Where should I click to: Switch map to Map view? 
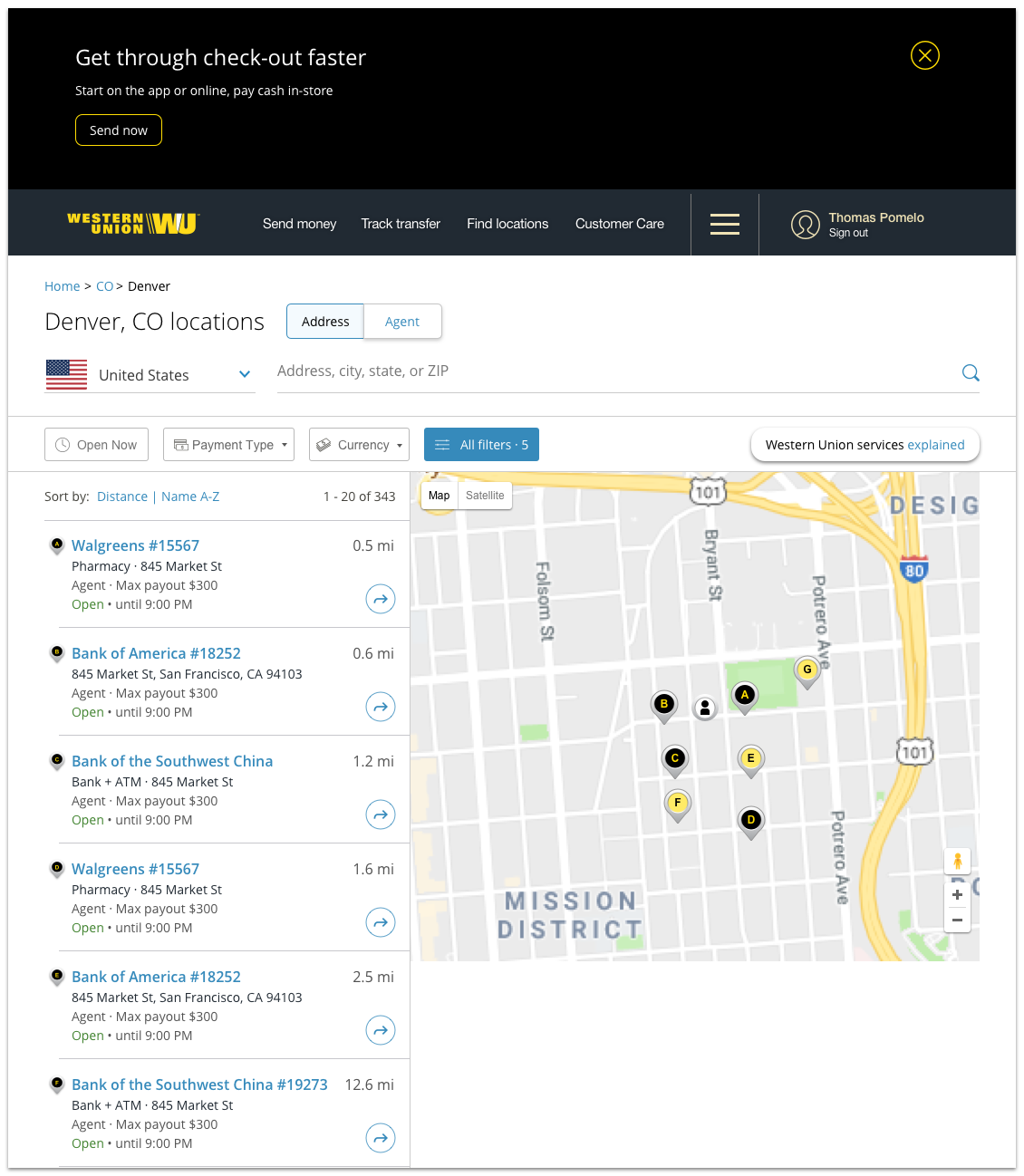point(440,496)
